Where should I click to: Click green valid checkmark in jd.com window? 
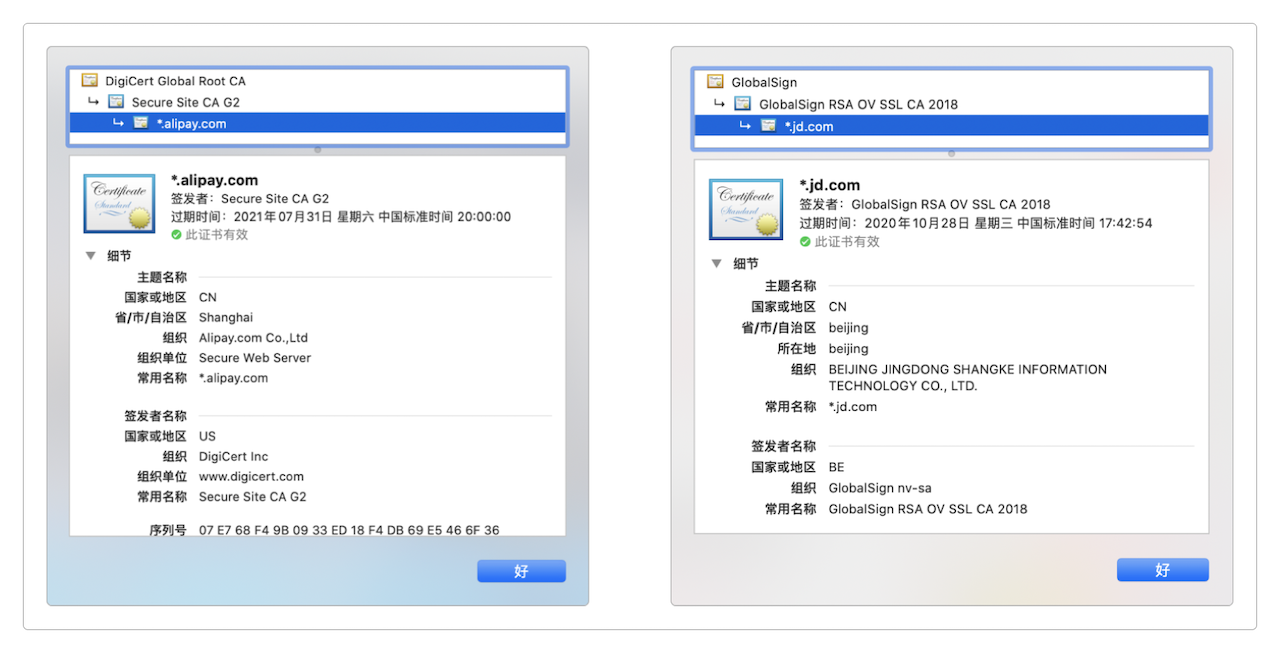(x=805, y=242)
